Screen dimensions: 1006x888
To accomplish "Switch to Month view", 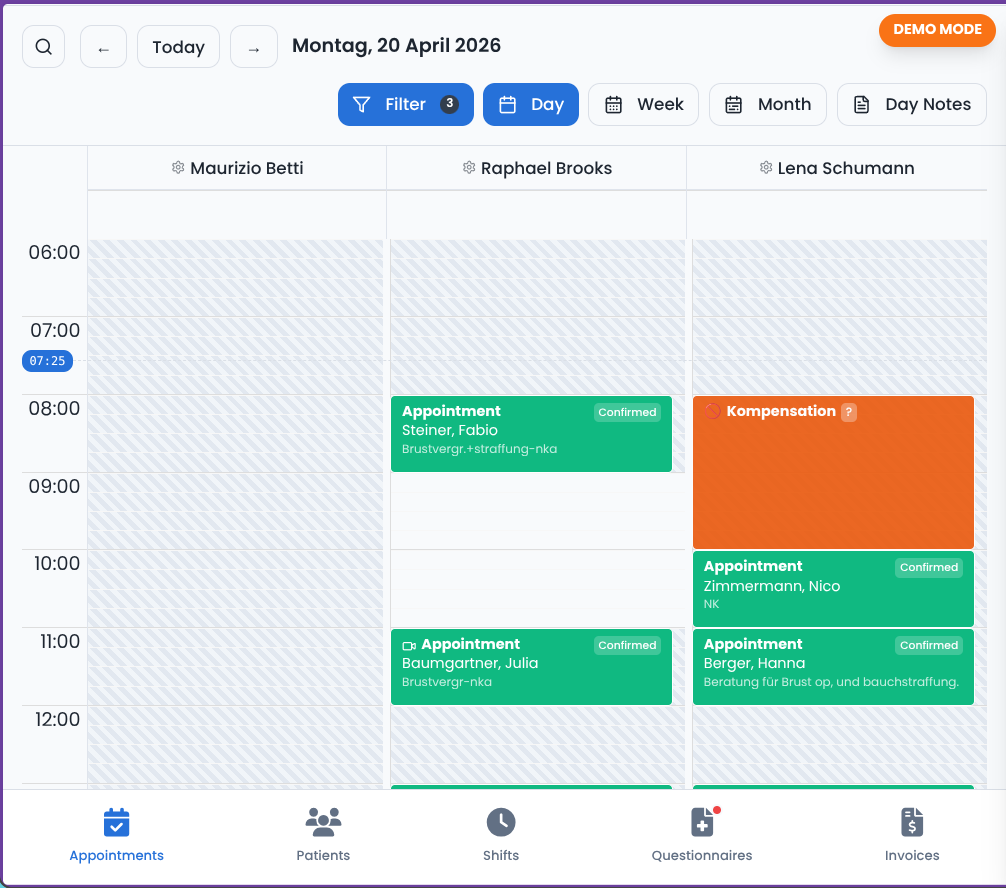I will click(768, 105).
